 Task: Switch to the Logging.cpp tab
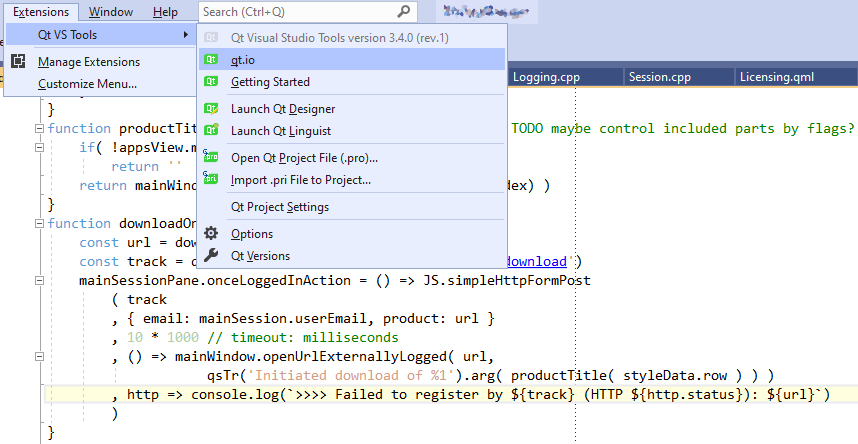[x=566, y=77]
